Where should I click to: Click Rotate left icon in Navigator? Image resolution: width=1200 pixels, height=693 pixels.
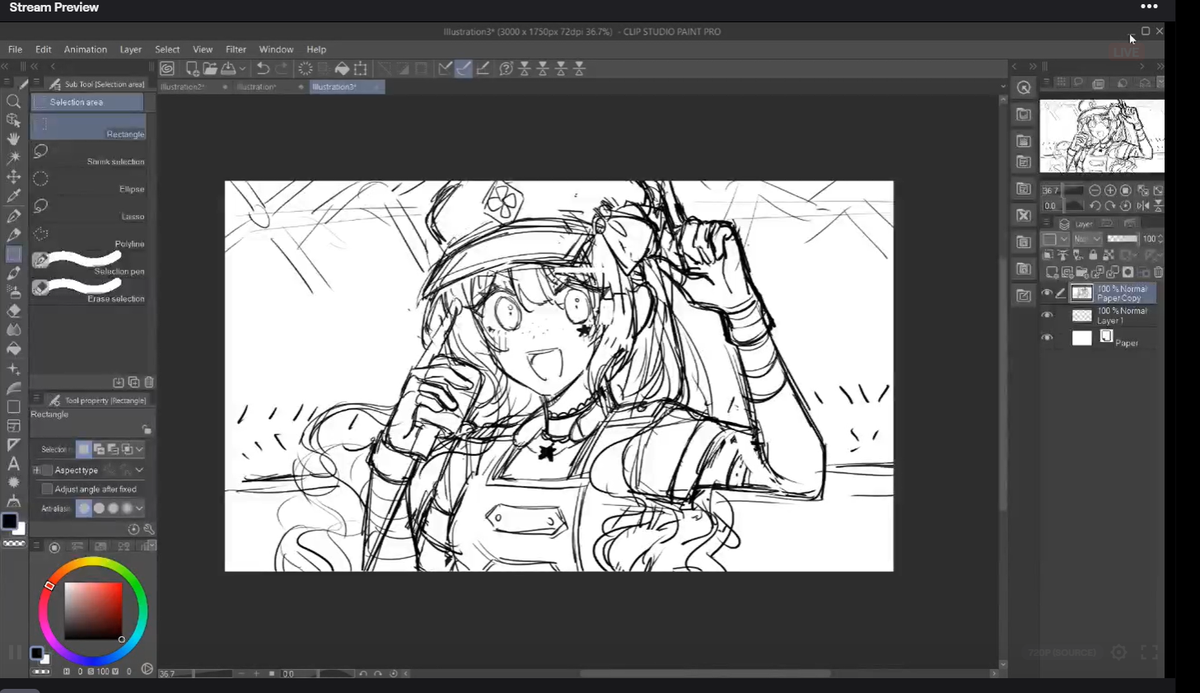(1095, 205)
